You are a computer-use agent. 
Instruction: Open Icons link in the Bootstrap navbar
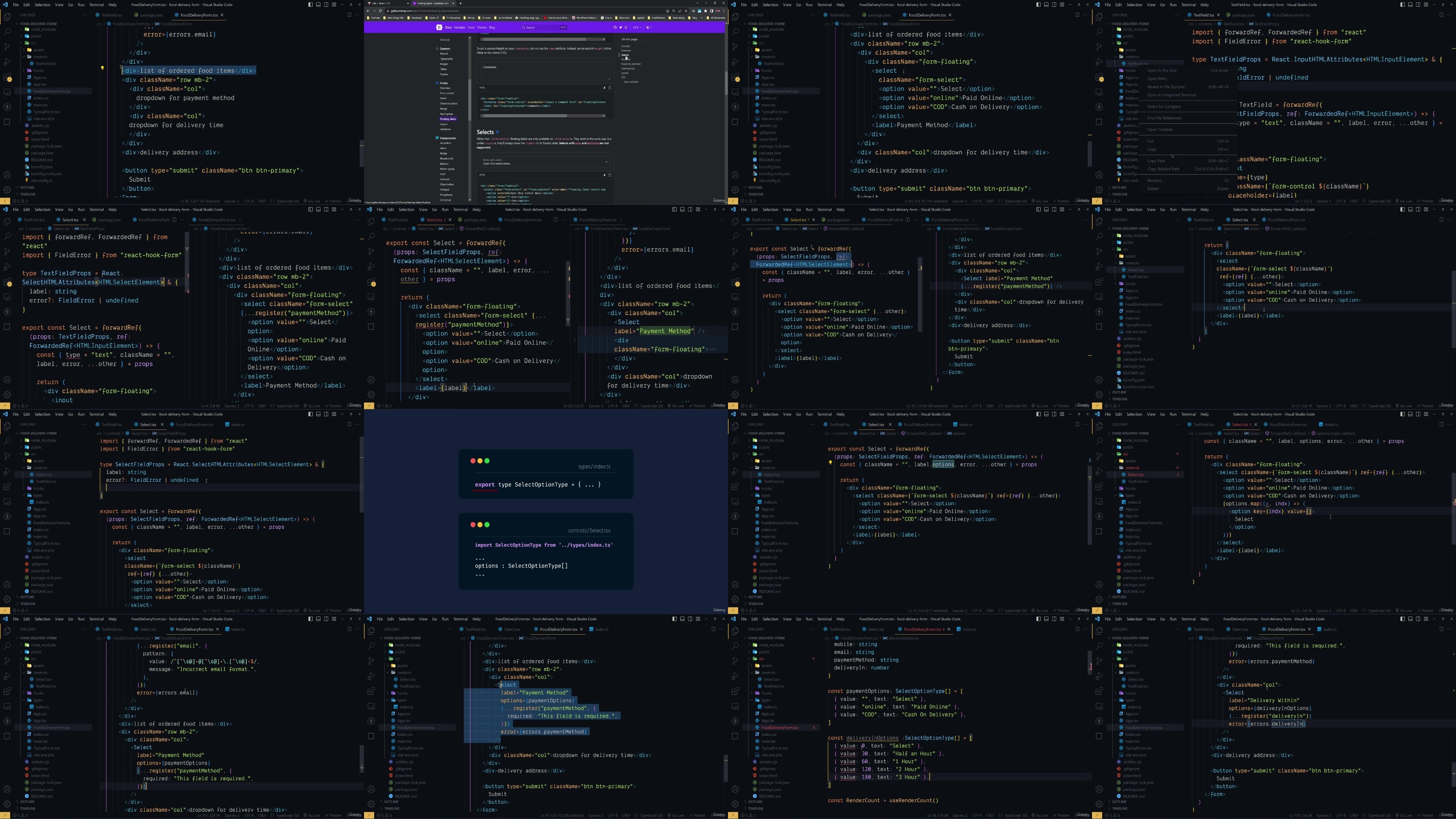tap(471, 27)
